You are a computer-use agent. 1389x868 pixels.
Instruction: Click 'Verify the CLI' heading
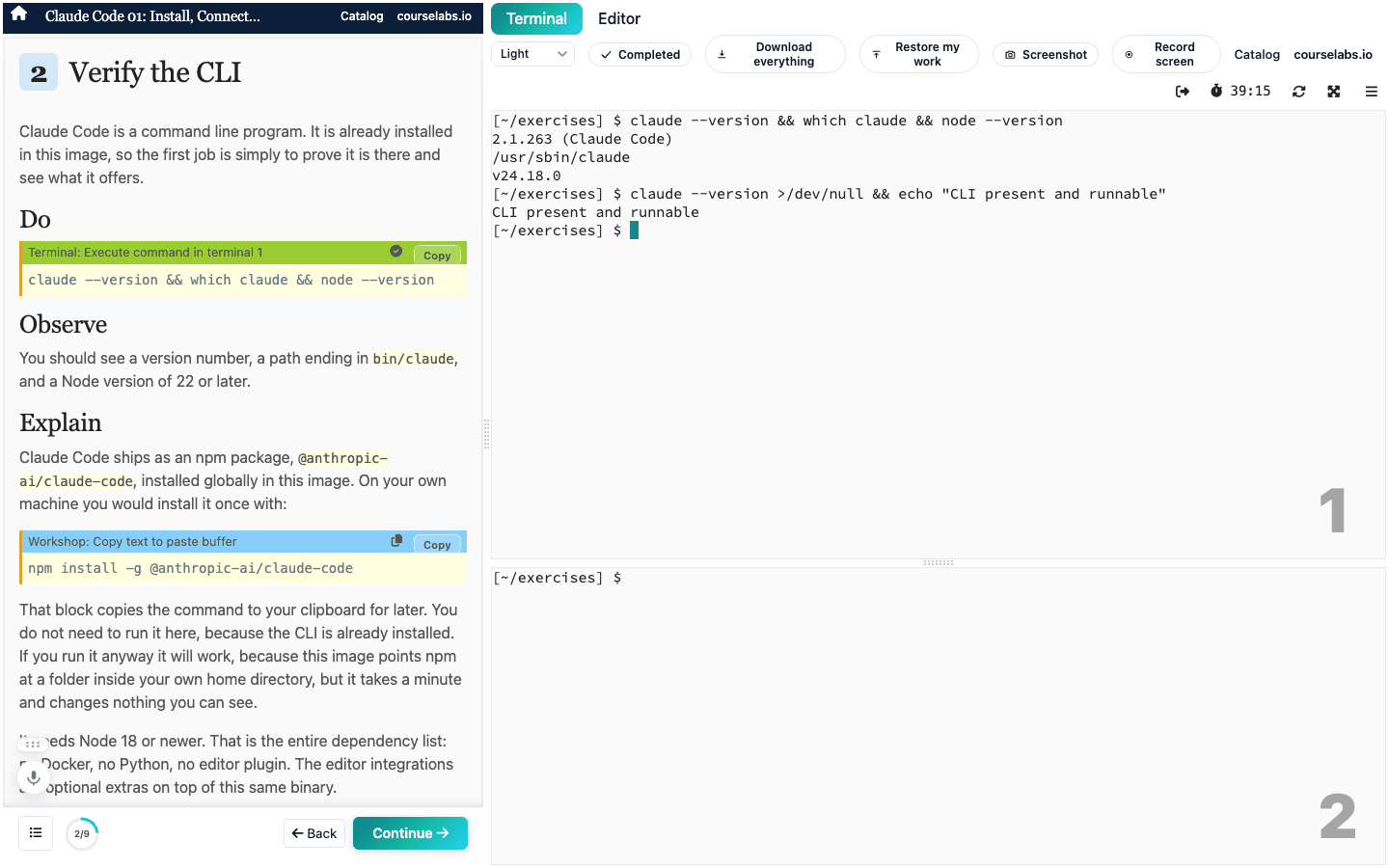(x=154, y=72)
